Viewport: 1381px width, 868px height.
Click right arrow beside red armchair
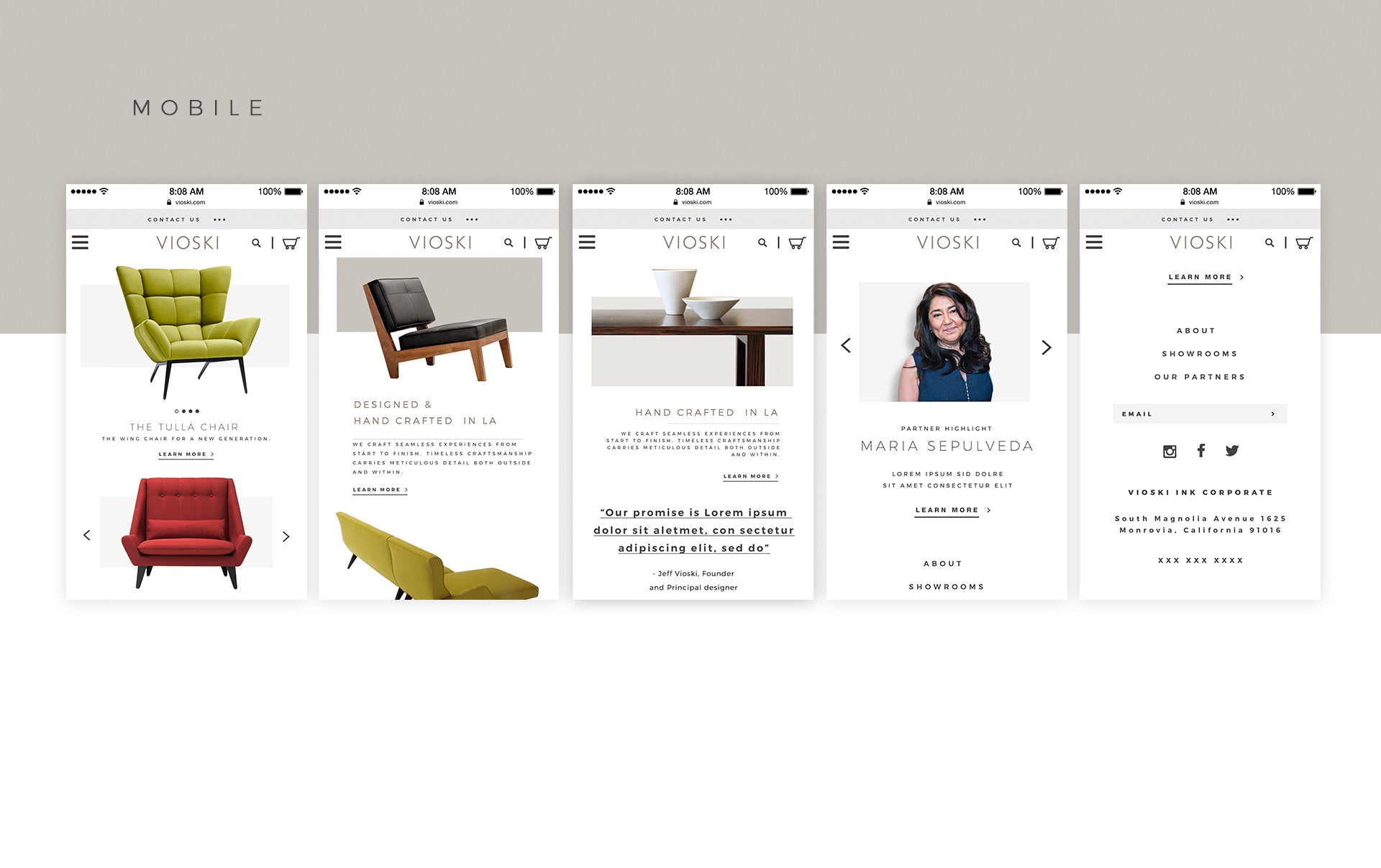point(286,536)
